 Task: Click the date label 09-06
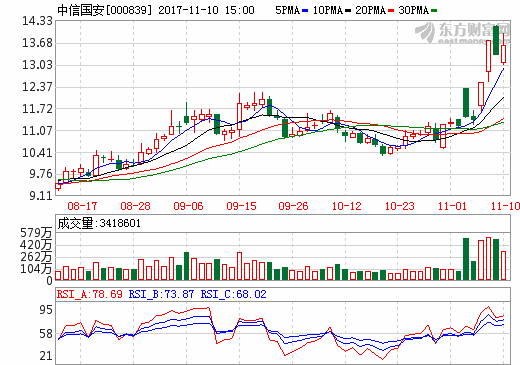click(188, 206)
